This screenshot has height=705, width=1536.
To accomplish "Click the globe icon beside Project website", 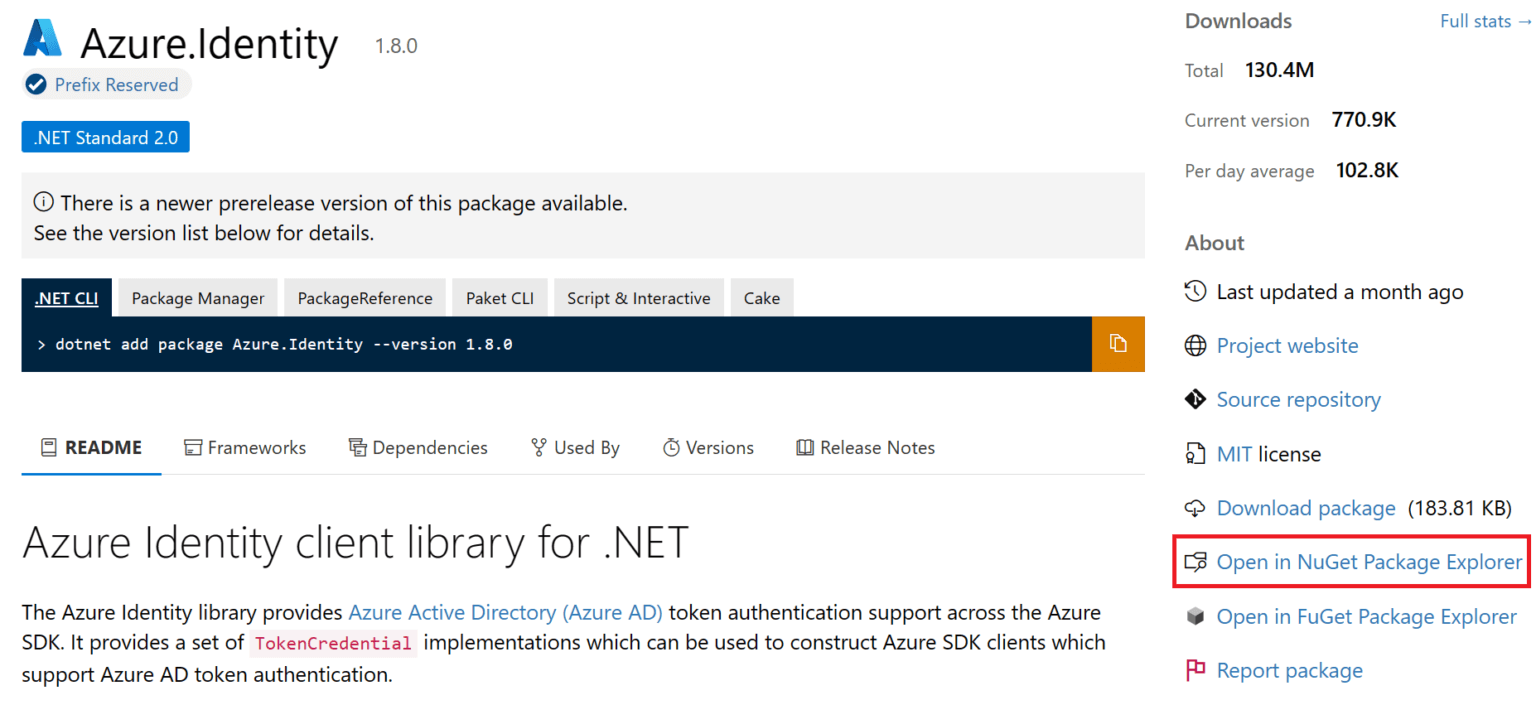I will tap(1196, 345).
